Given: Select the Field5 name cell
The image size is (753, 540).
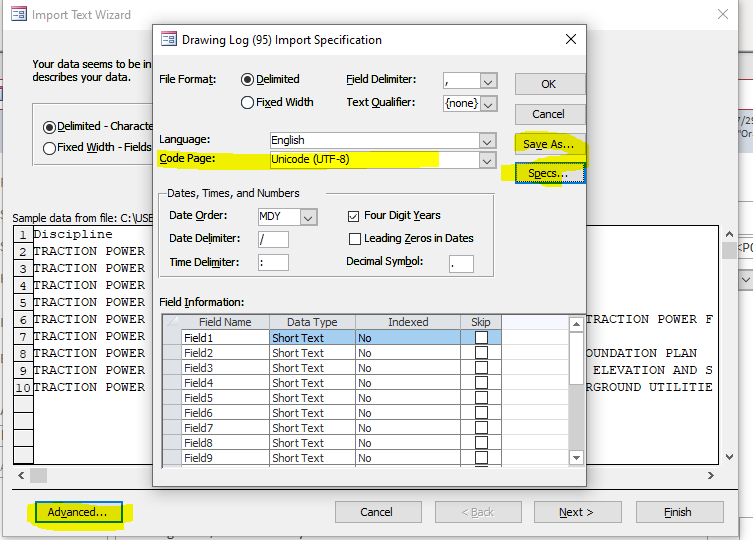Looking at the screenshot, I should [x=225, y=398].
